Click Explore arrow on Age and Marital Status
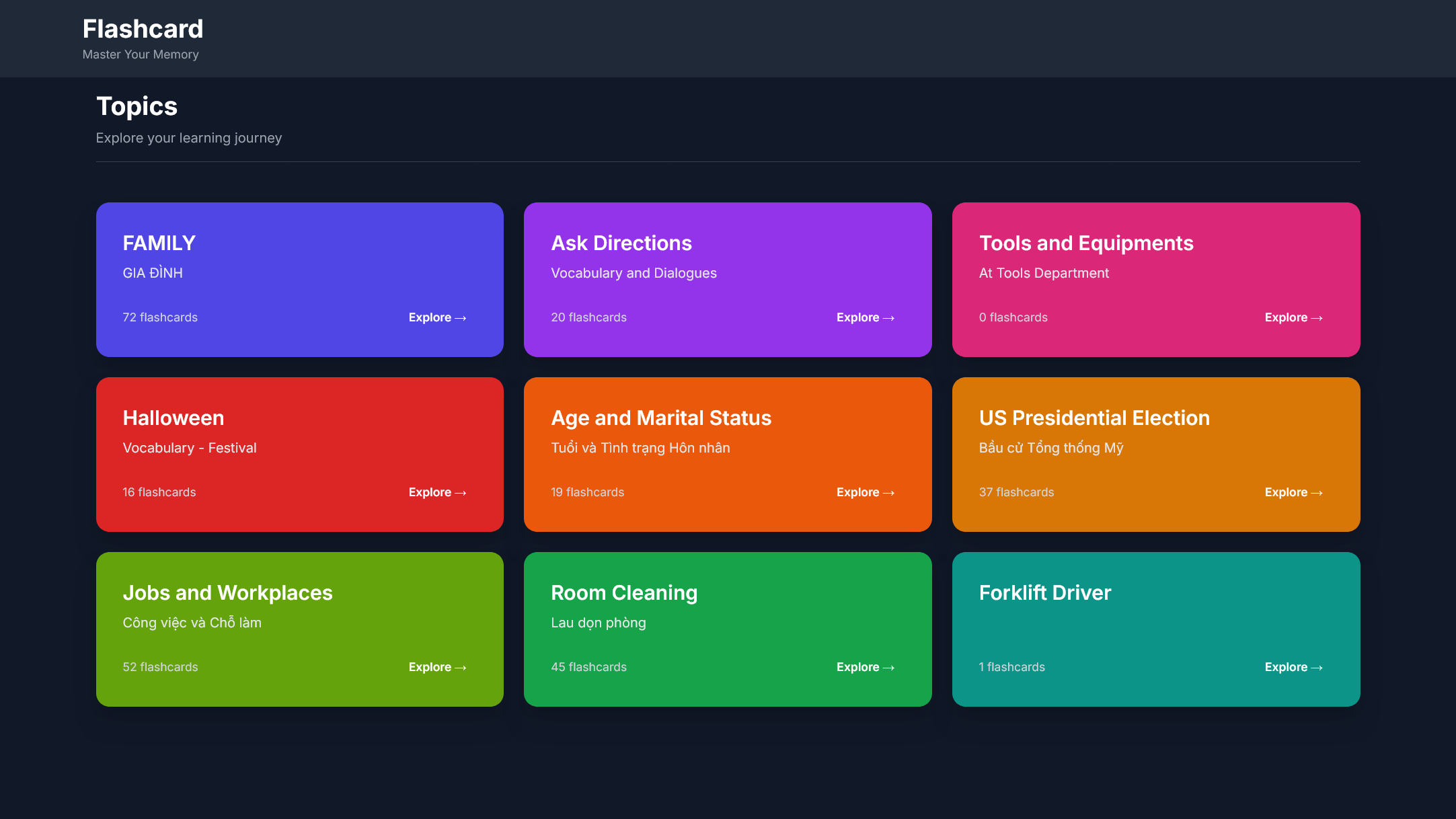This screenshot has width=1456, height=819. tap(865, 492)
